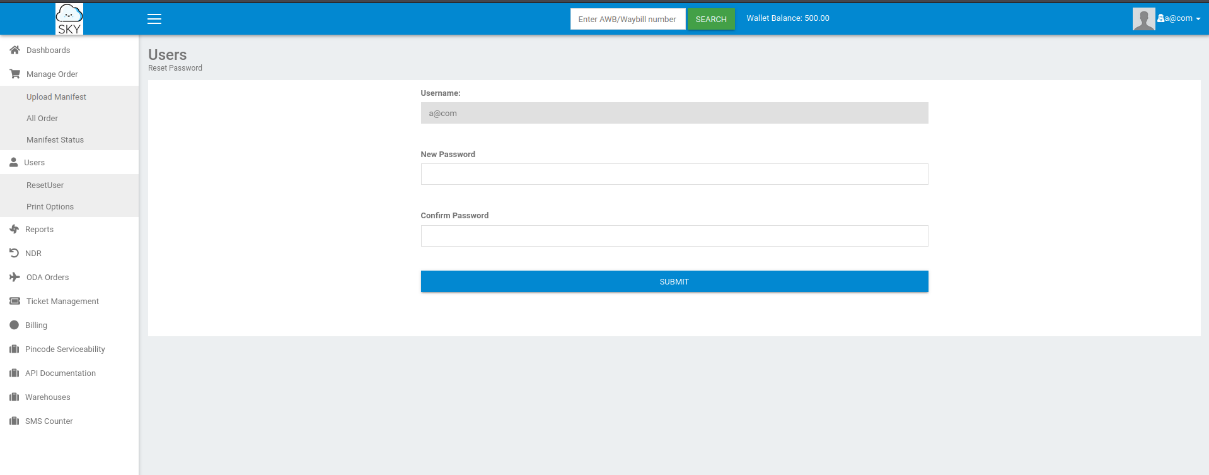Screen dimensions: 1209x475
Task: Collapse the Manage Order section
Action: point(51,74)
